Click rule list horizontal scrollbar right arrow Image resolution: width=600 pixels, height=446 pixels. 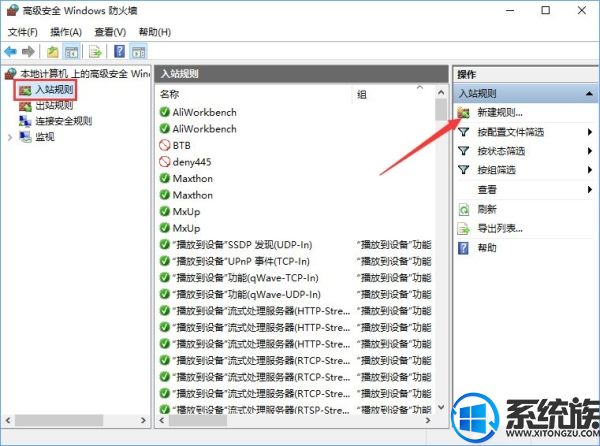point(428,420)
